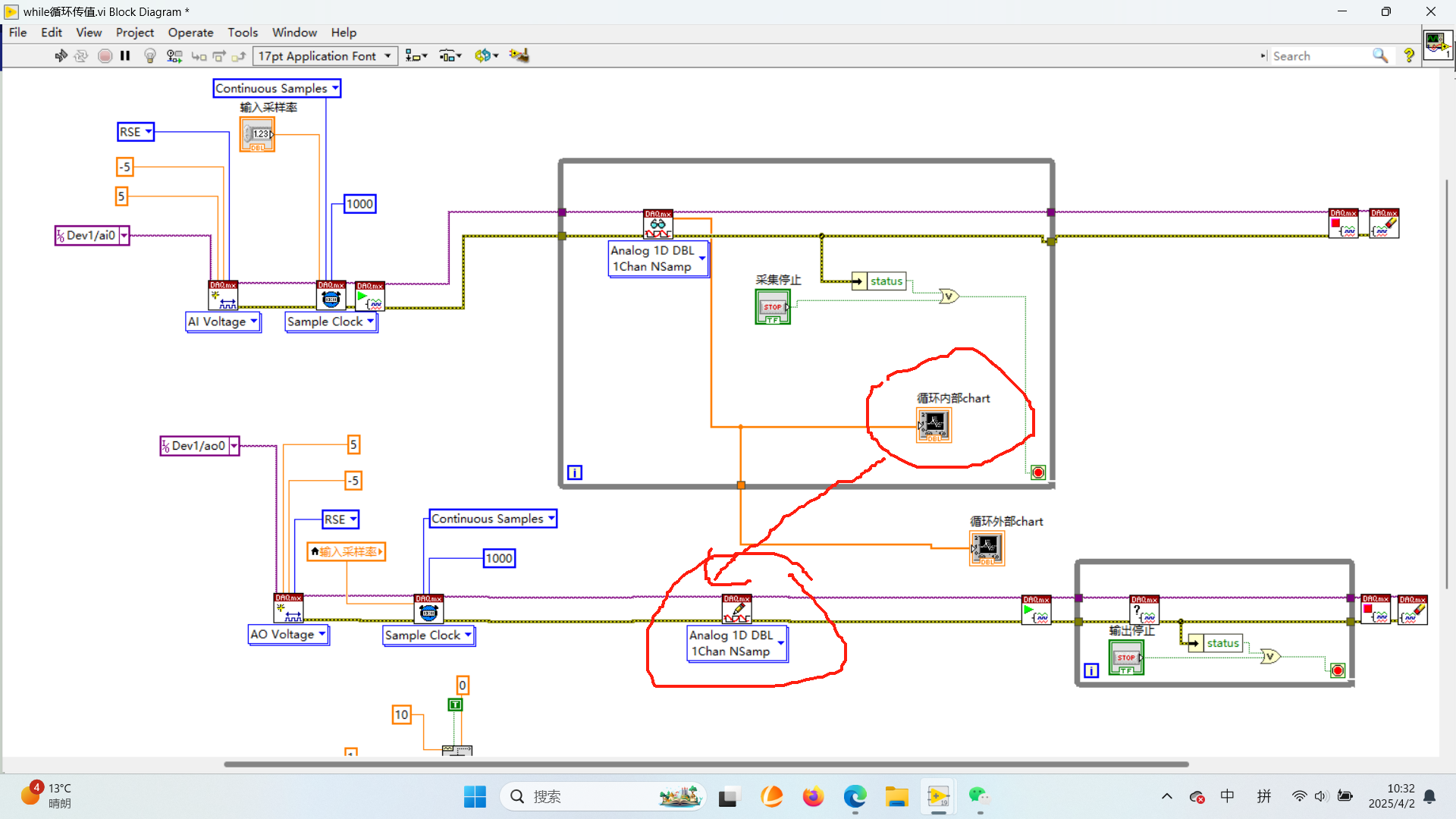Select the DAQmx Write VI icon
This screenshot has width=1456, height=819.
tap(737, 609)
